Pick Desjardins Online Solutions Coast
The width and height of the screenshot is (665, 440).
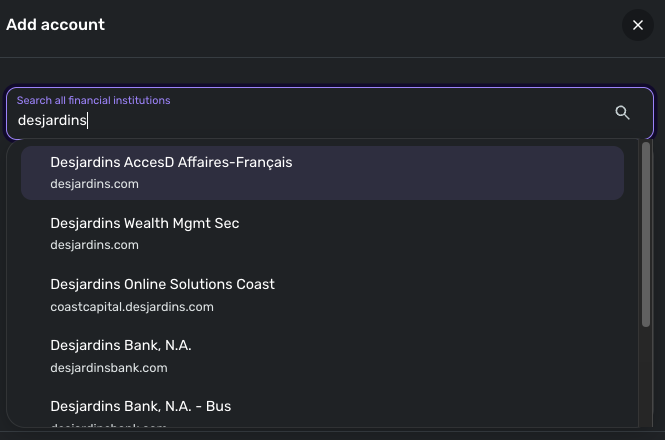(x=162, y=284)
